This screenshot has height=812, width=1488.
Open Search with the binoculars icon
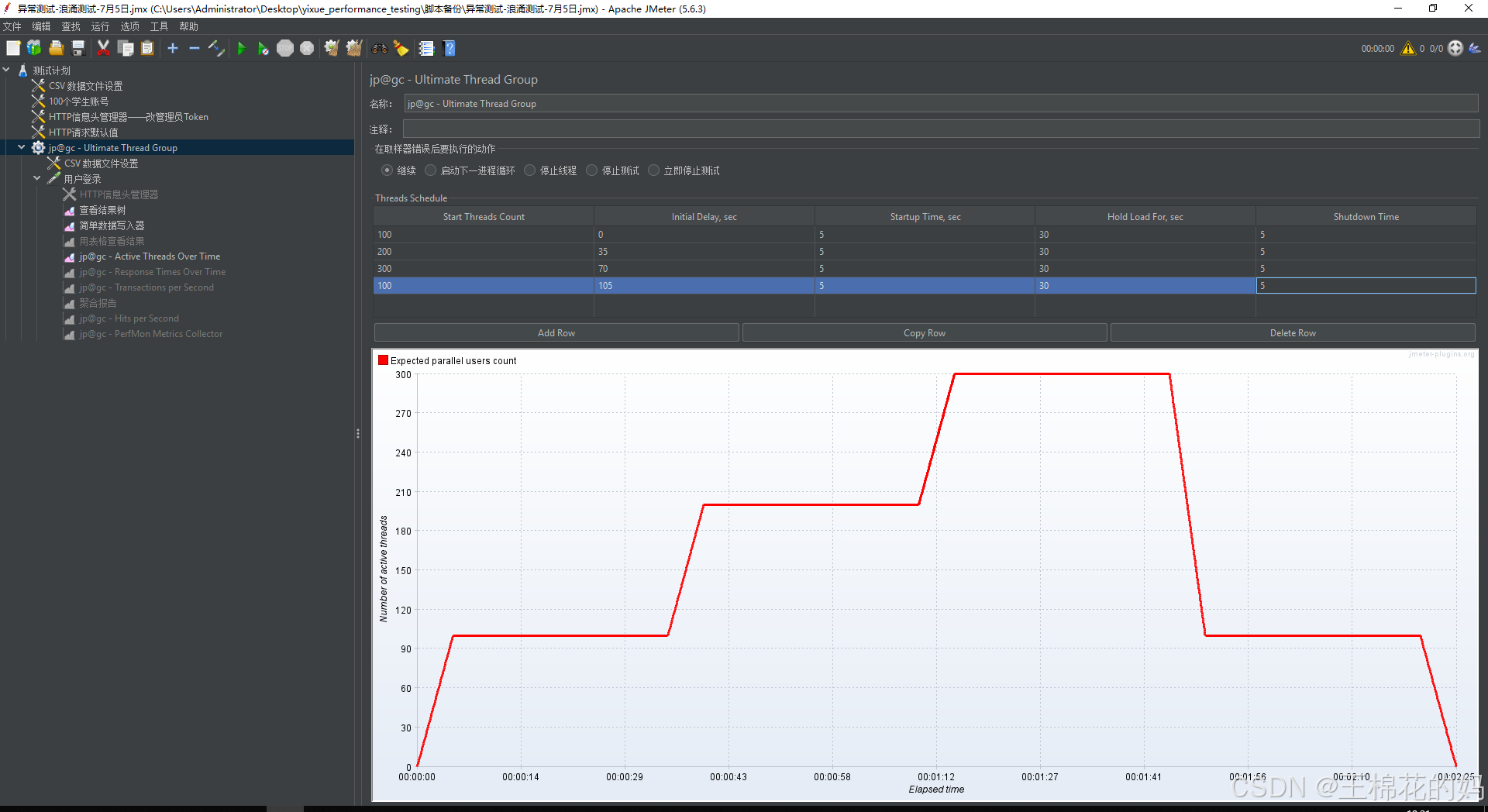pos(379,48)
